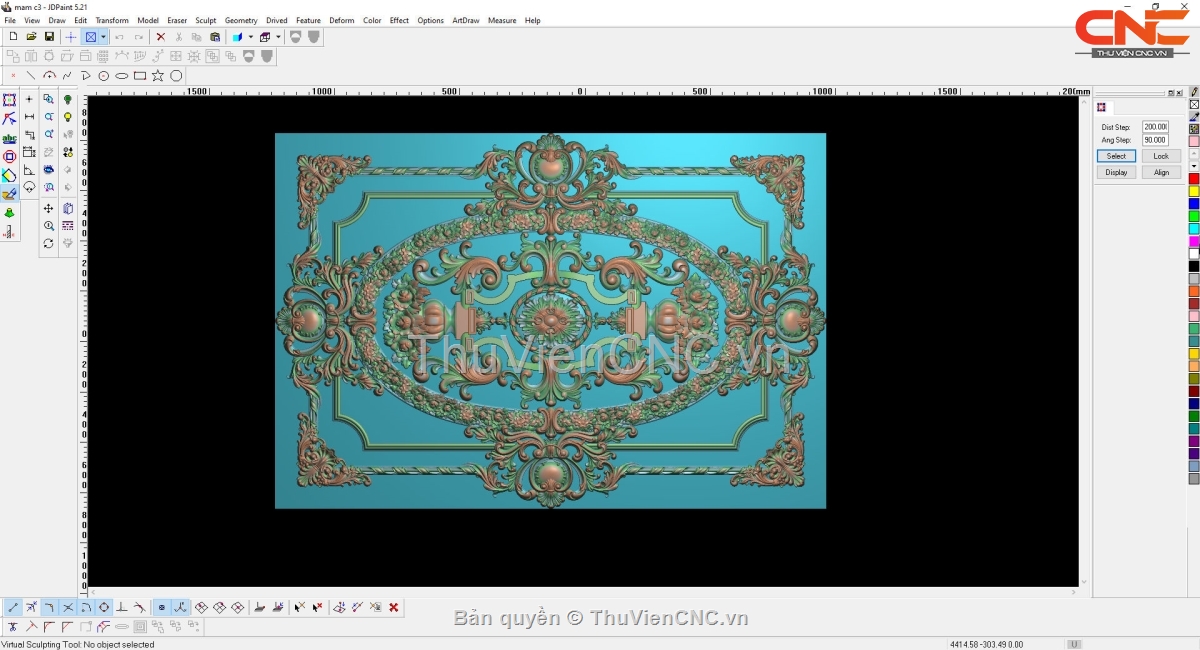
Task: Pick the red color swatch
Action: point(1193,178)
